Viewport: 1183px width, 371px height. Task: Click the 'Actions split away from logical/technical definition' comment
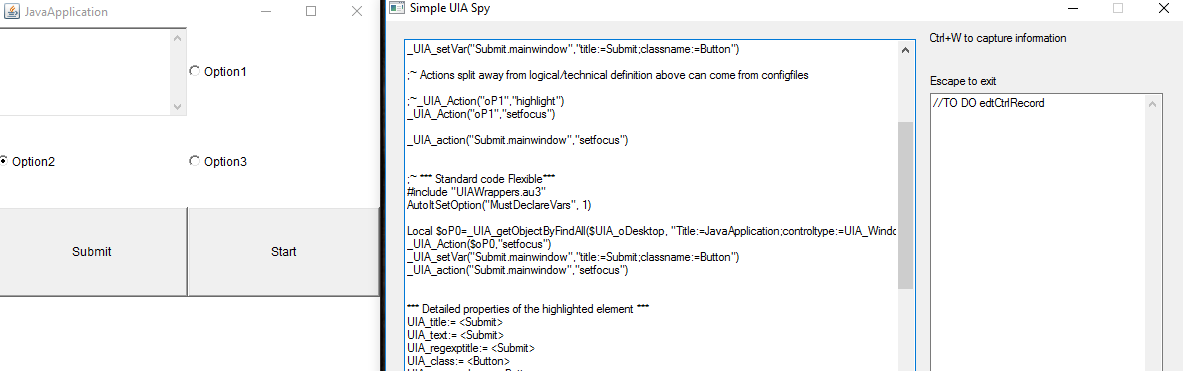607,75
